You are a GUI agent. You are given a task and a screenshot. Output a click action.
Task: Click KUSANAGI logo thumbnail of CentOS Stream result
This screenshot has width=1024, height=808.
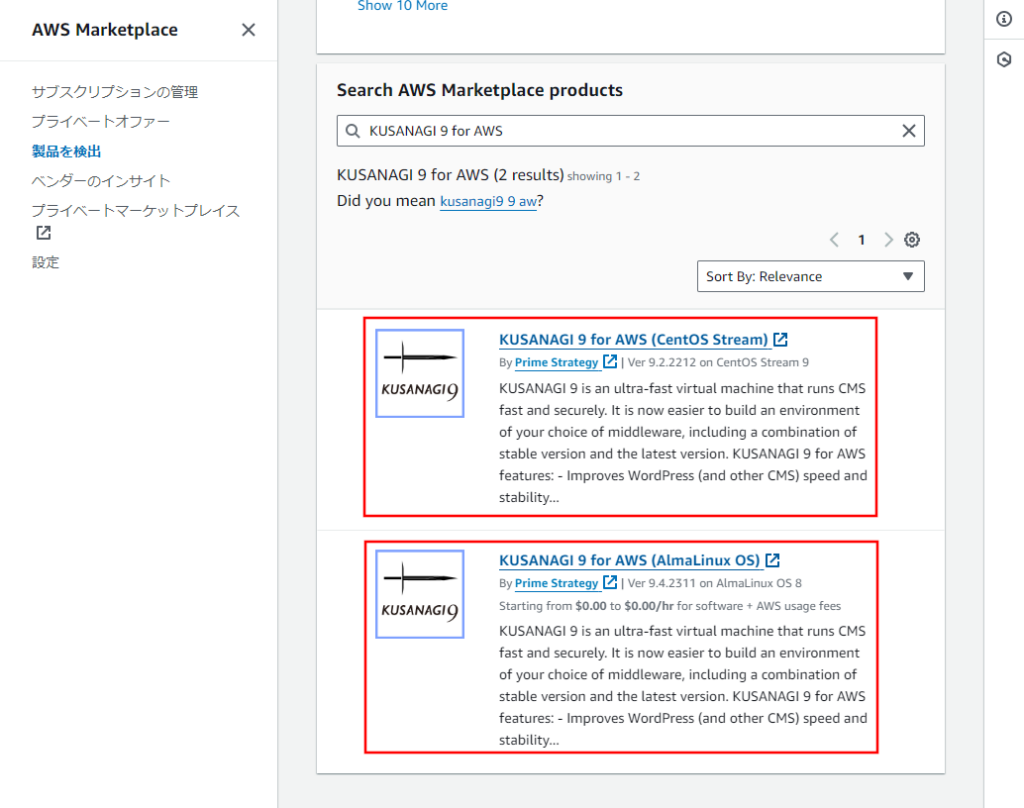(420, 373)
